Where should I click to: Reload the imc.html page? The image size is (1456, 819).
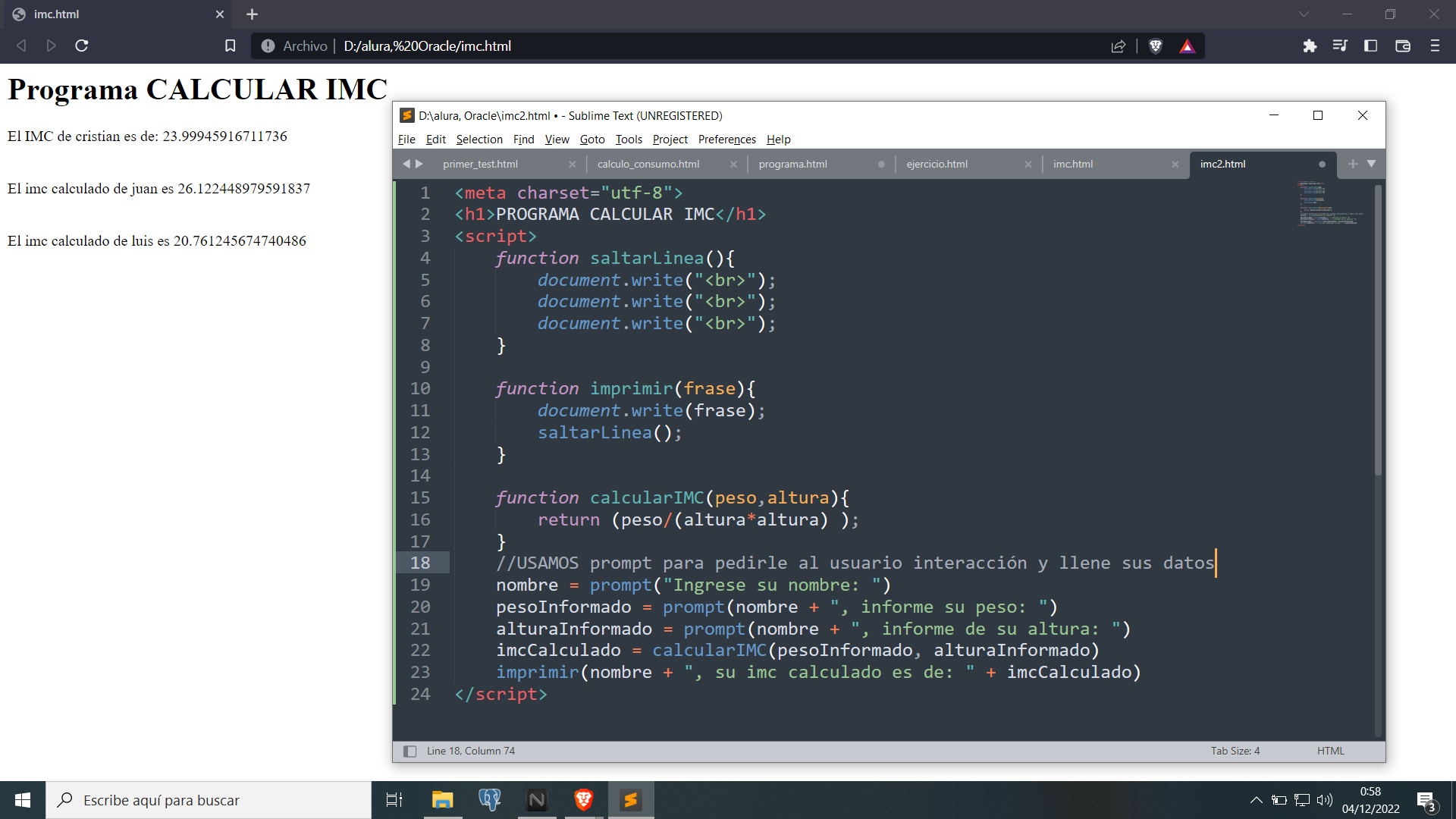point(82,45)
